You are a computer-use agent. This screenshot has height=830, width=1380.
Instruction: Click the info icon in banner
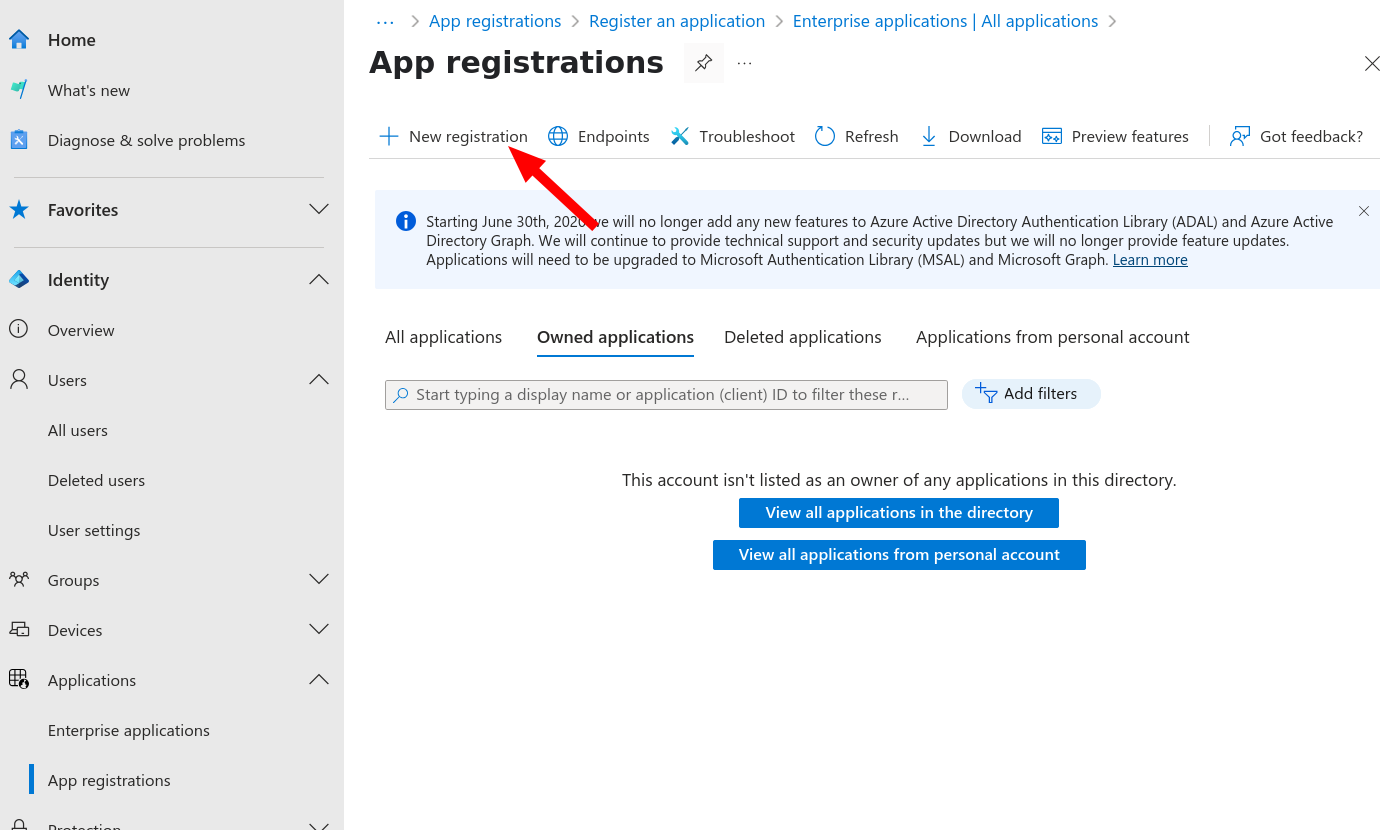406,222
